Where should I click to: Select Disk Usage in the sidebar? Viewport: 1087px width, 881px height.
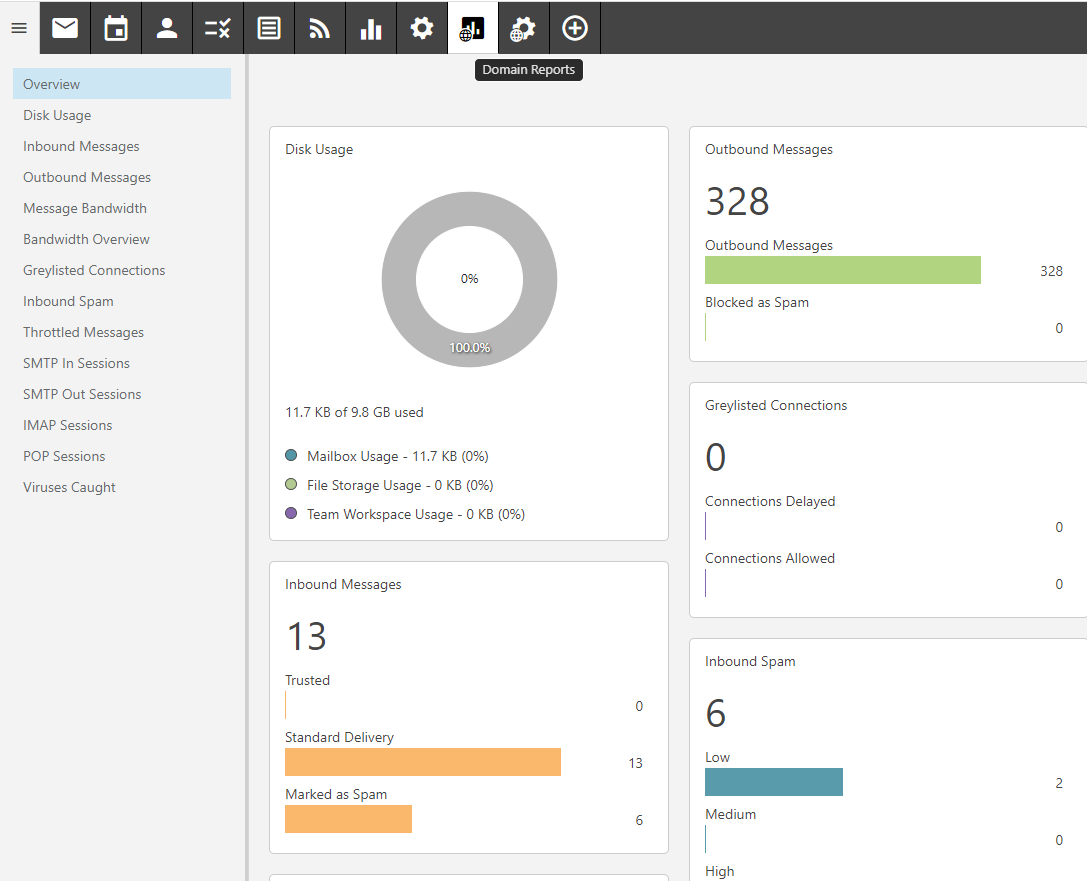point(57,115)
